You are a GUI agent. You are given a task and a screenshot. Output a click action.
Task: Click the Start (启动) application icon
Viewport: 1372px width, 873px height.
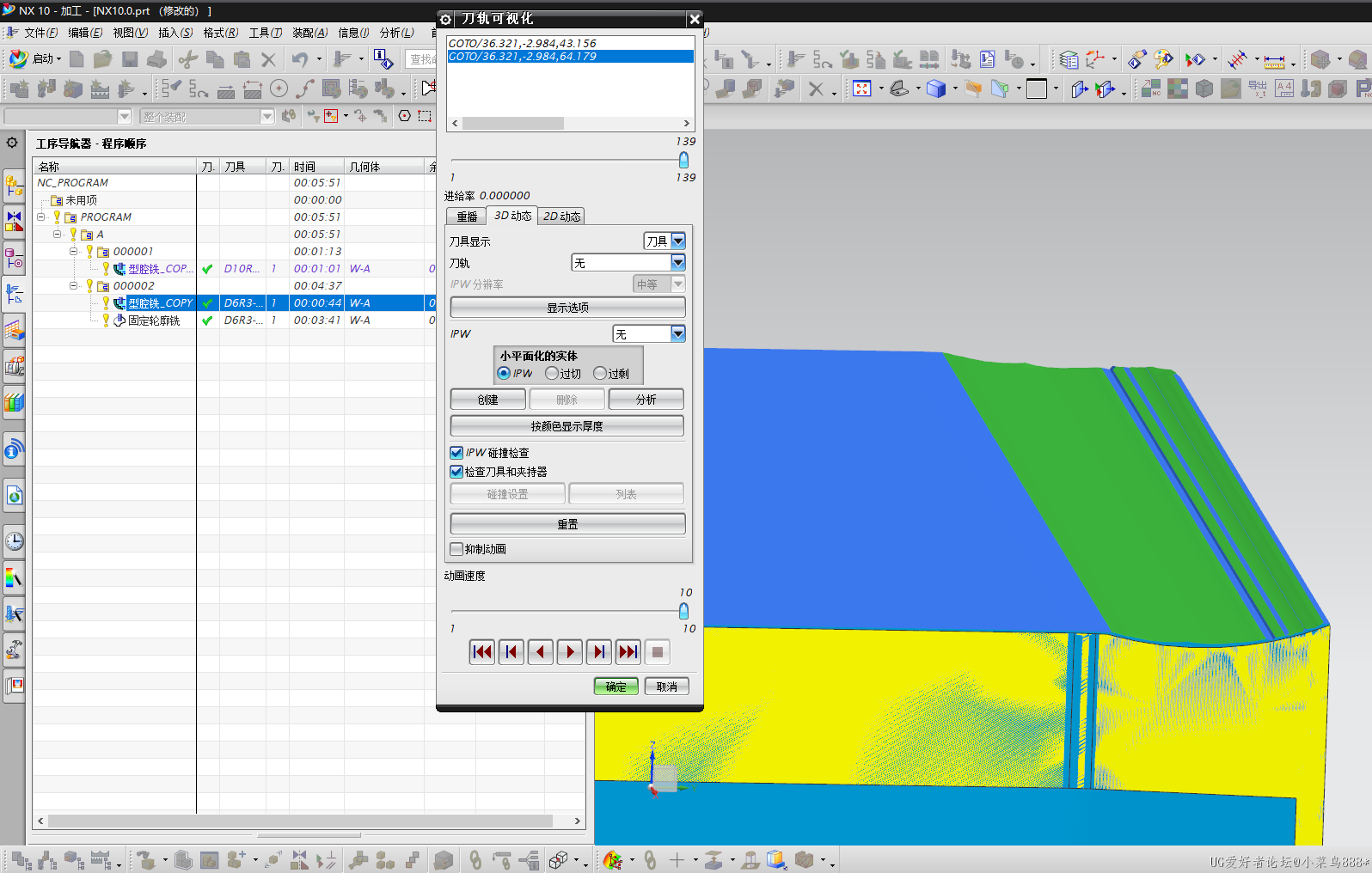tap(19, 58)
